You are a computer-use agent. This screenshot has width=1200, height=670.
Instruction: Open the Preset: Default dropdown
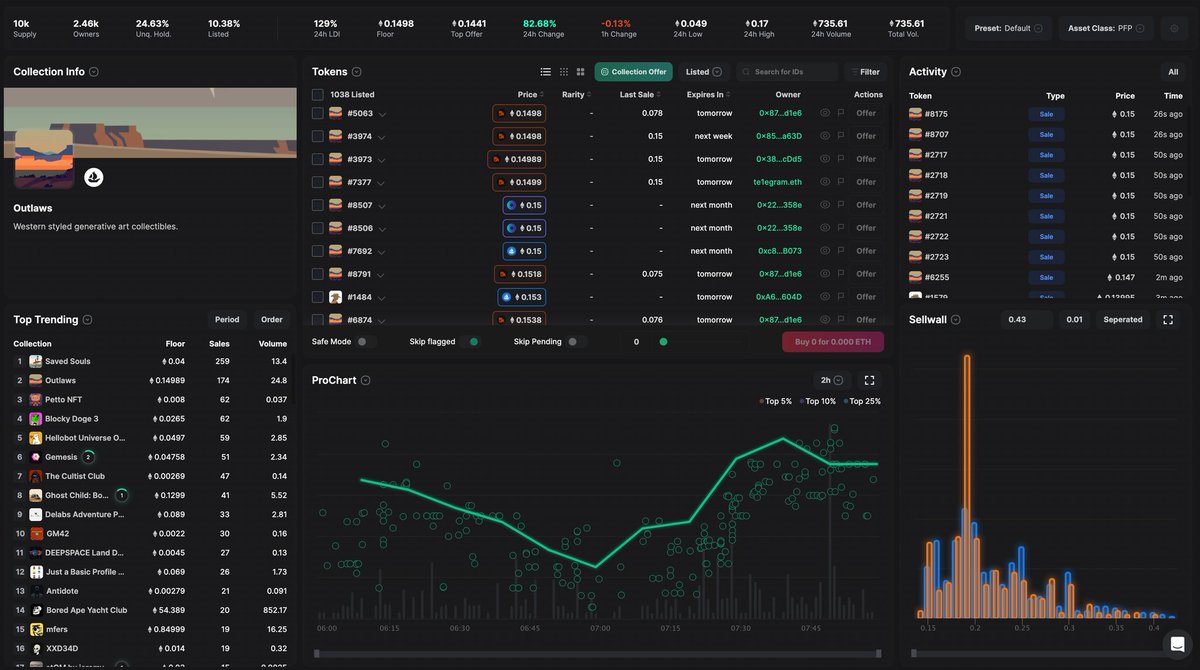click(1009, 28)
